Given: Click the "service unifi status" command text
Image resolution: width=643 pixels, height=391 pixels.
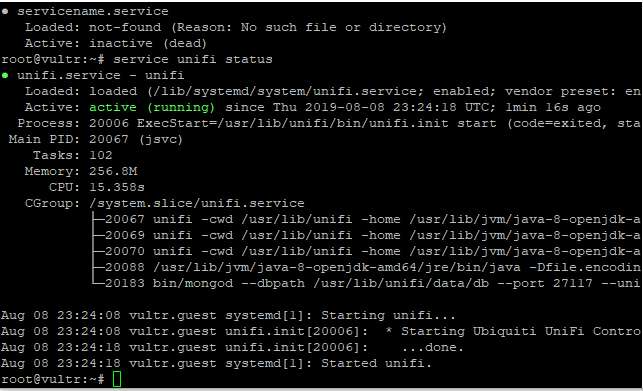Looking at the screenshot, I should (193, 59).
